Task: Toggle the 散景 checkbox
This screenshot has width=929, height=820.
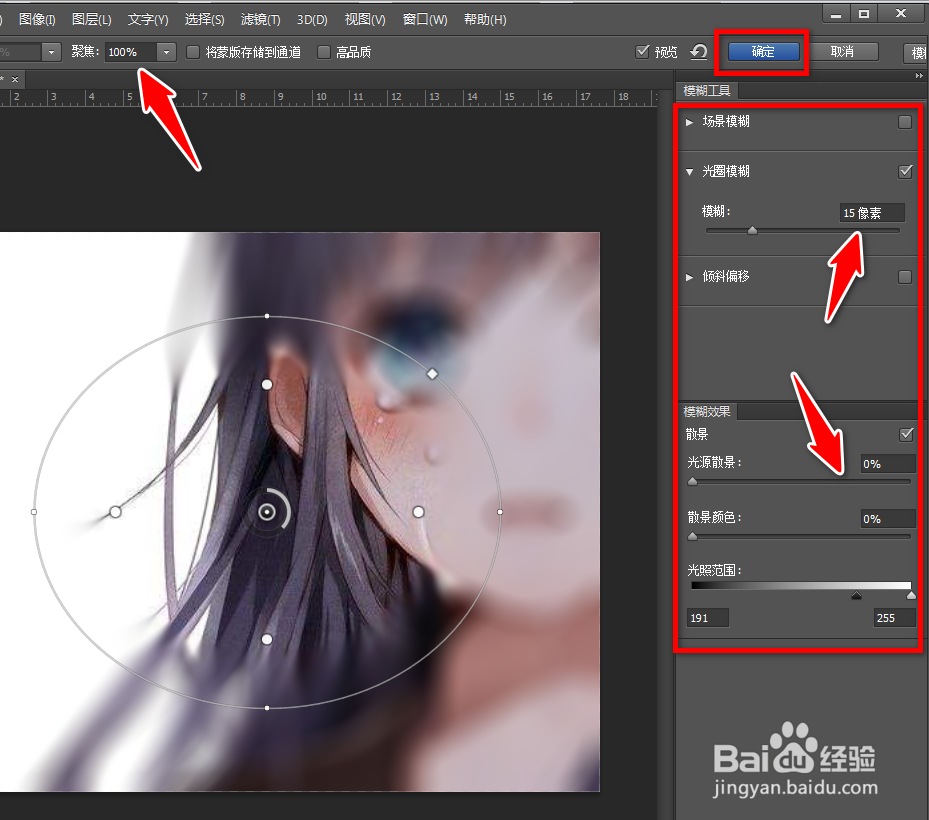Action: (906, 434)
